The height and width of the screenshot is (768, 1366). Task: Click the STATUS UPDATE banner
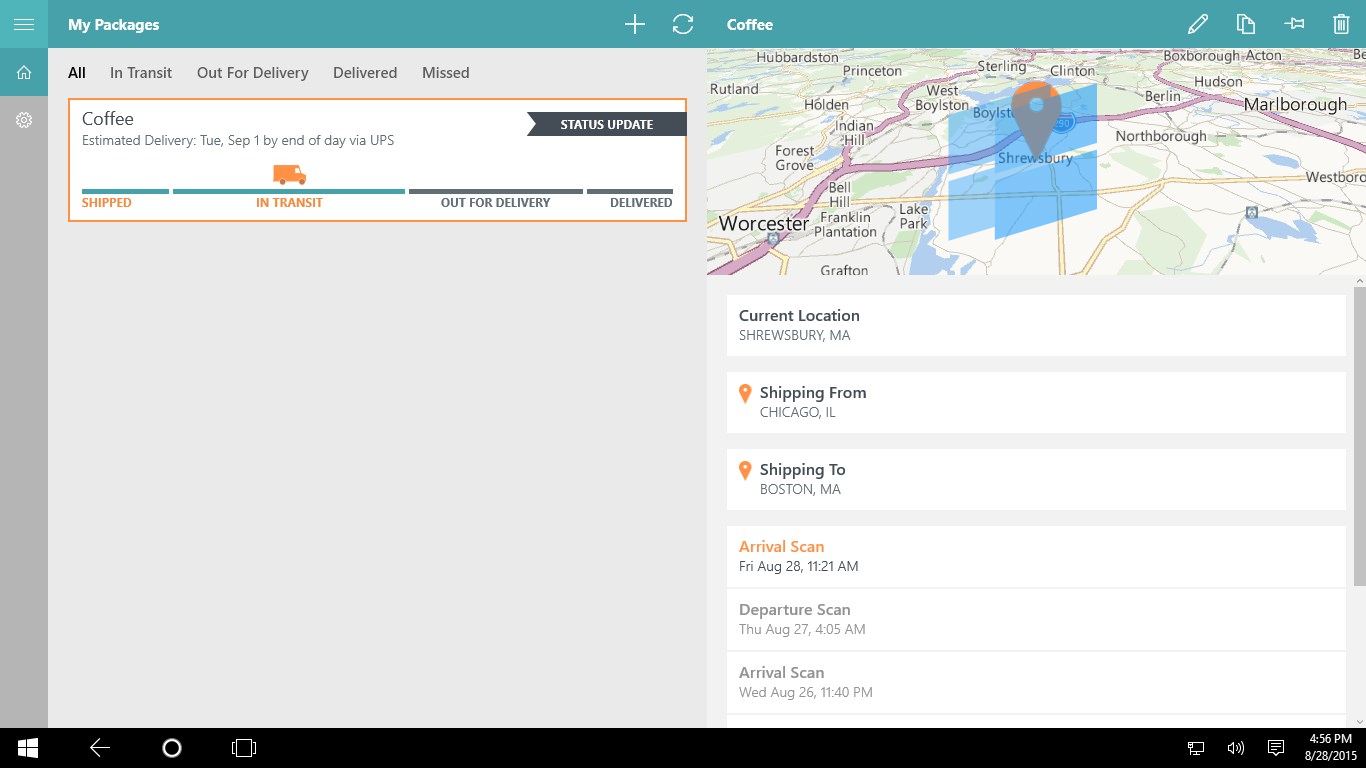click(607, 124)
